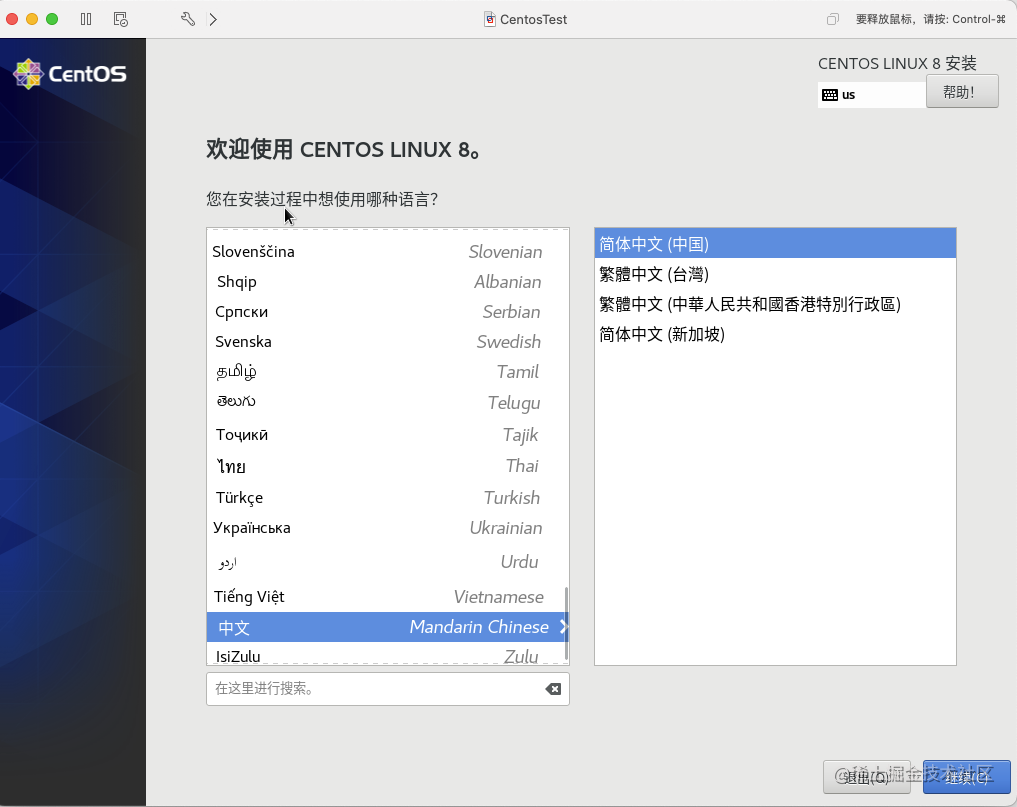
Task: Select Türkçe Turkish language
Action: point(387,498)
